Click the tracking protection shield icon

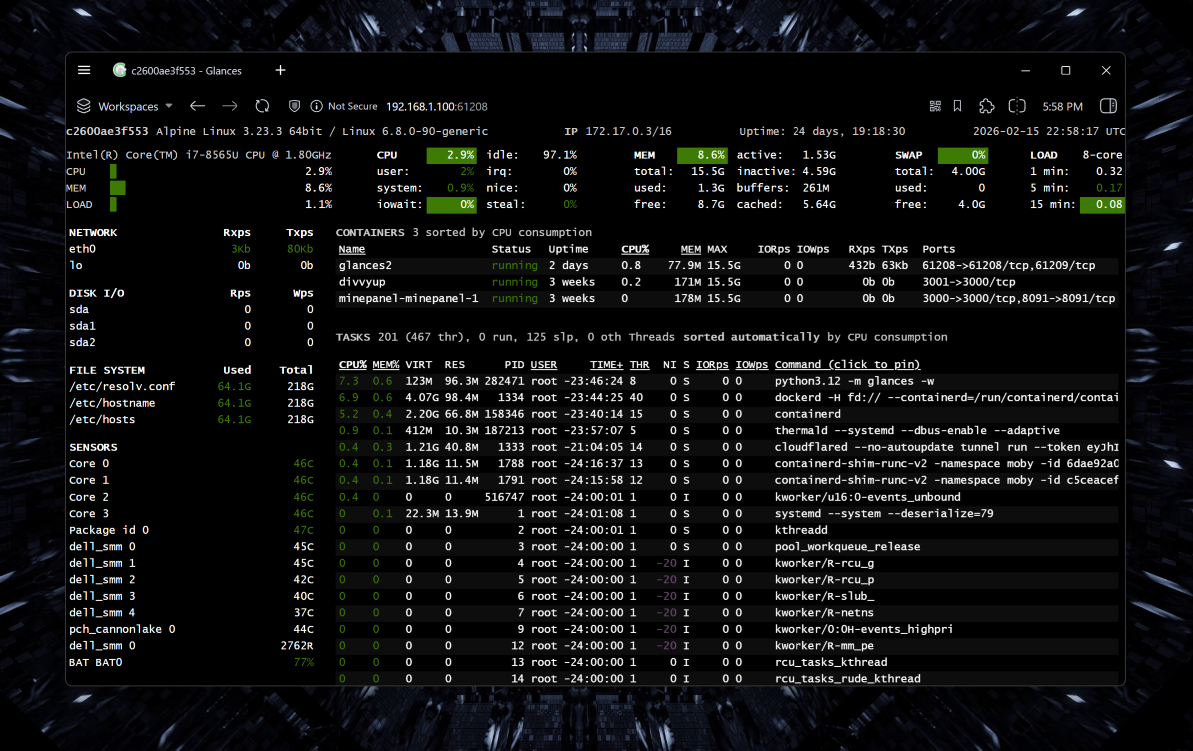tap(294, 105)
